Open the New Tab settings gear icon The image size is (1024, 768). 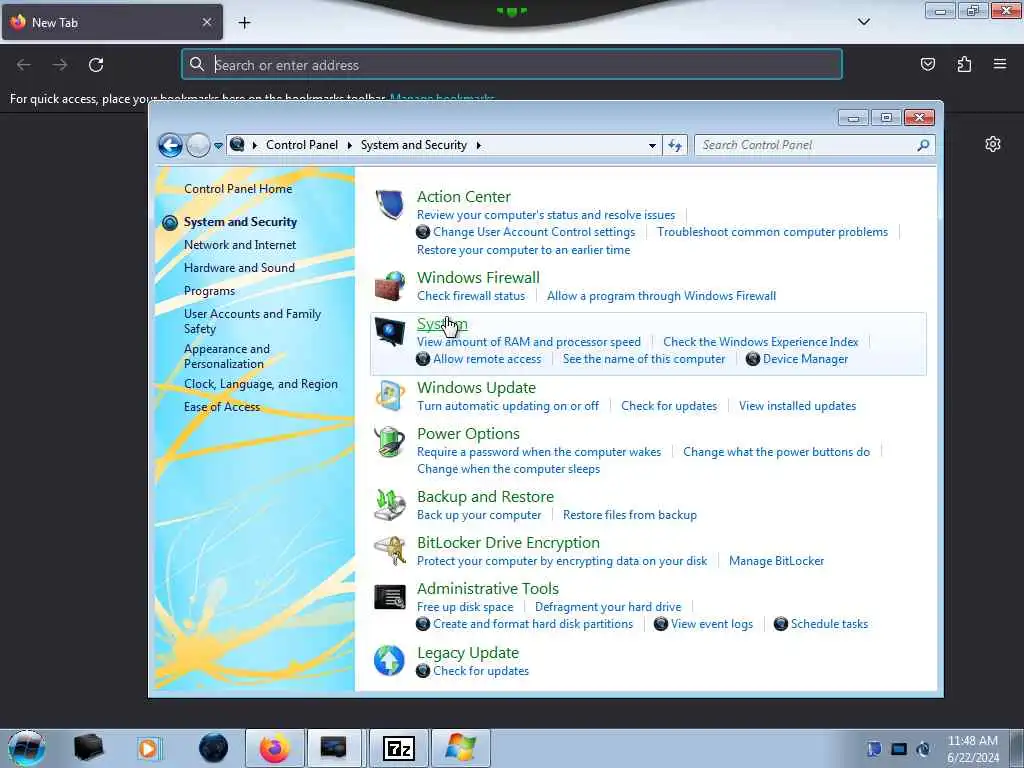tap(993, 144)
